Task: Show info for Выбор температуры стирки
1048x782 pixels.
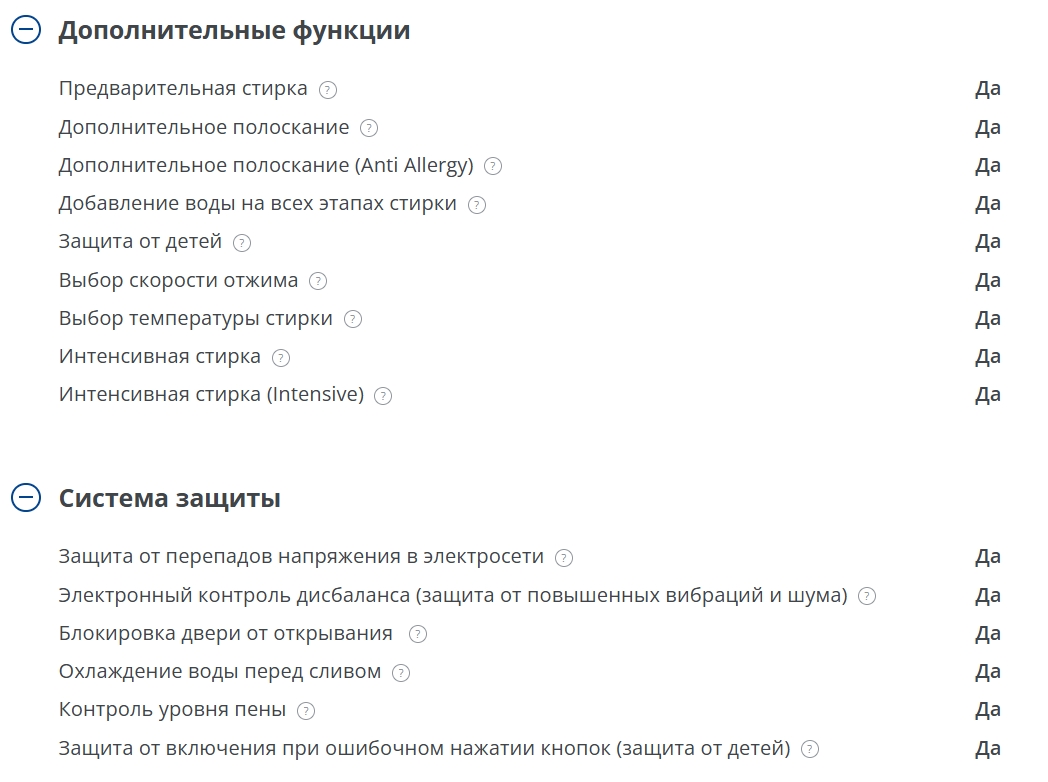Action: 353,320
